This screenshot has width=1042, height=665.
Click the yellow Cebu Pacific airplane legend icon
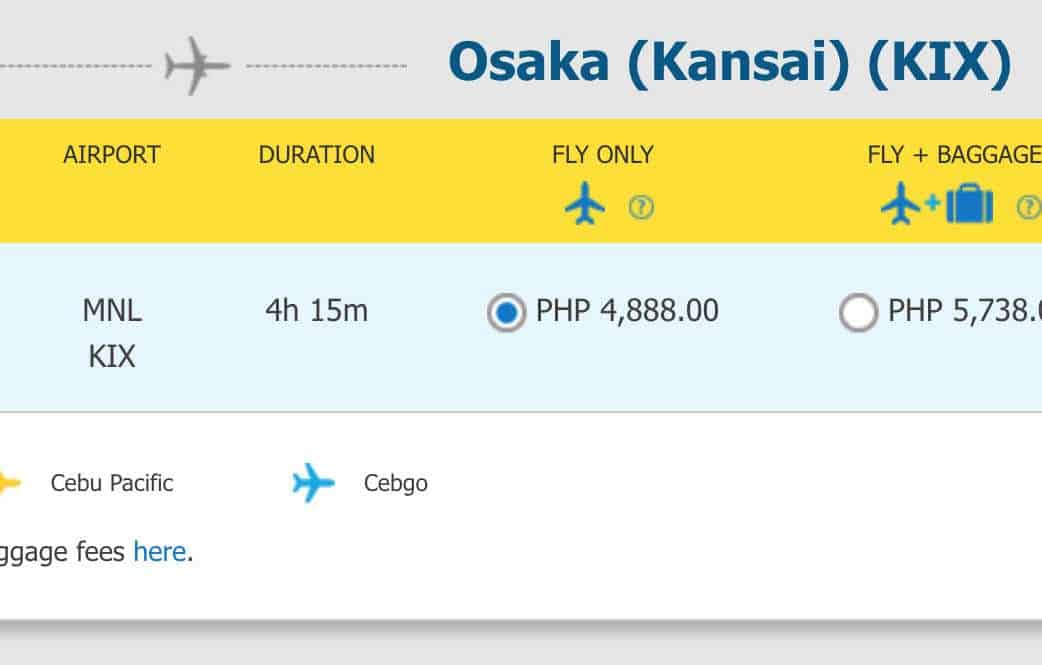click(x=8, y=483)
